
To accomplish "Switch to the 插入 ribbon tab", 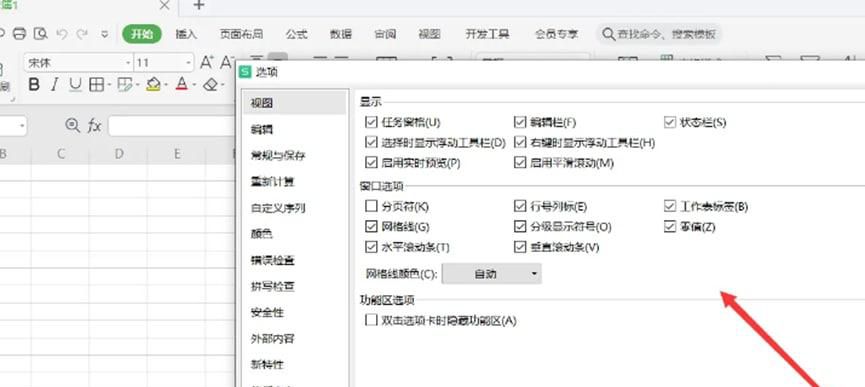I will coord(186,34).
